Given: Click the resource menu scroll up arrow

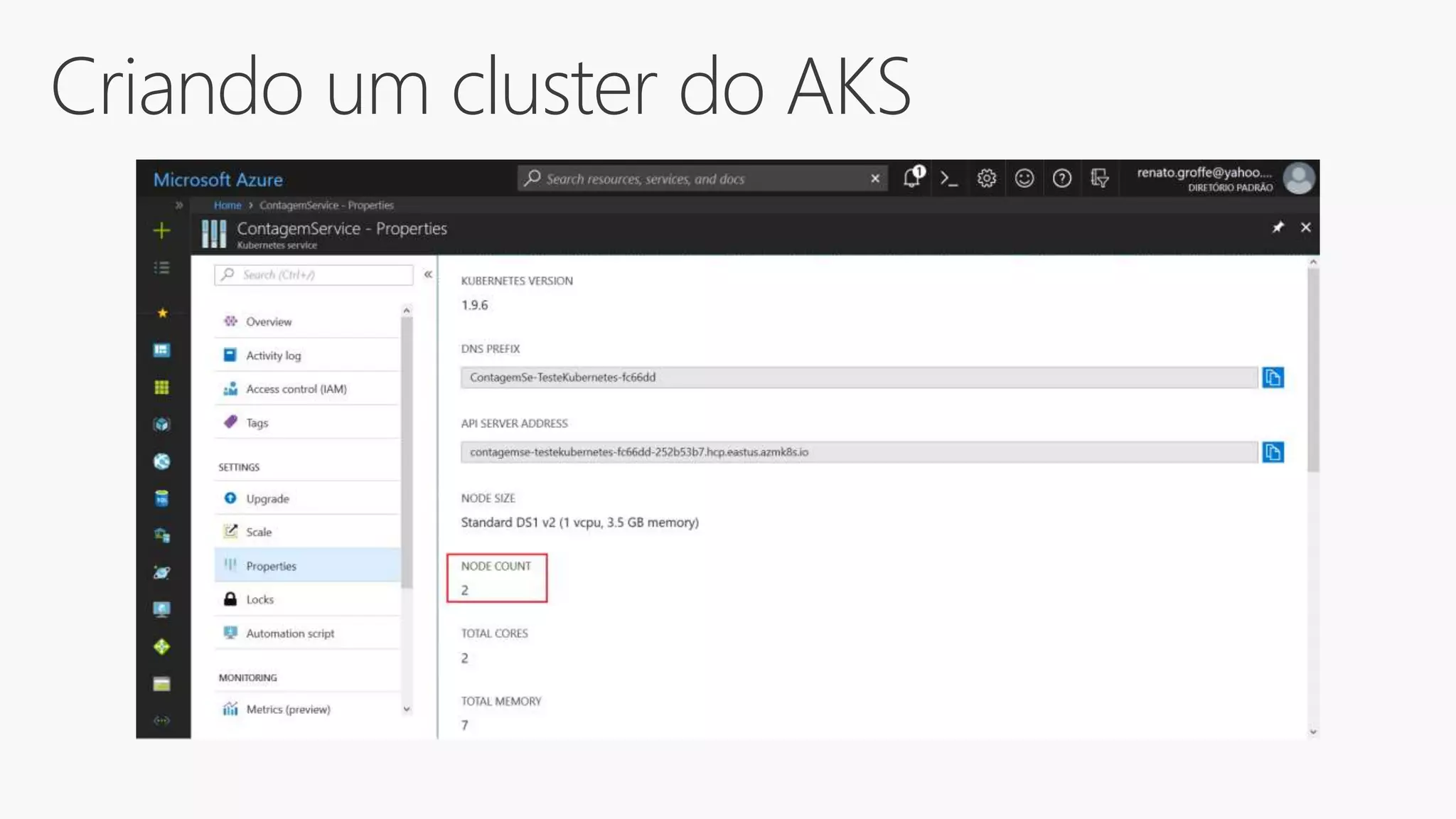Looking at the screenshot, I should pos(407,311).
